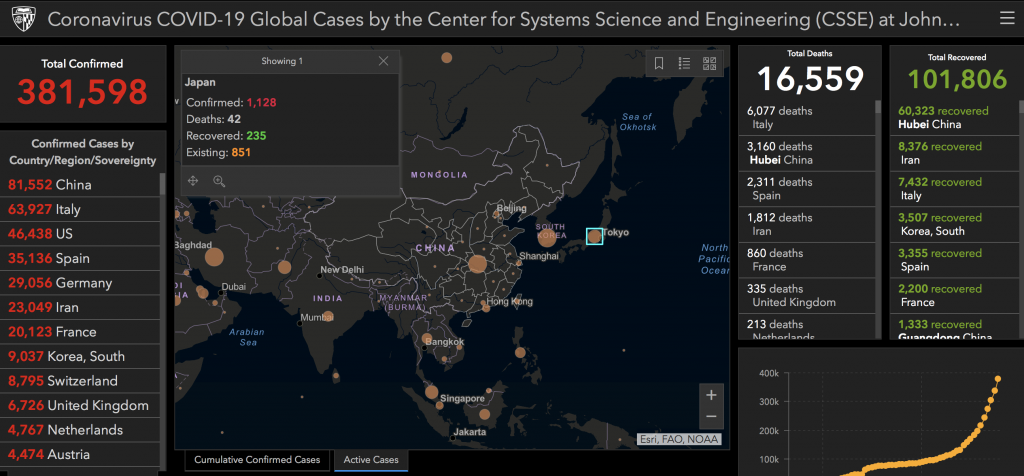Select Italy in confirmed cases list
Screen dimensions: 1024x476
pos(80,210)
